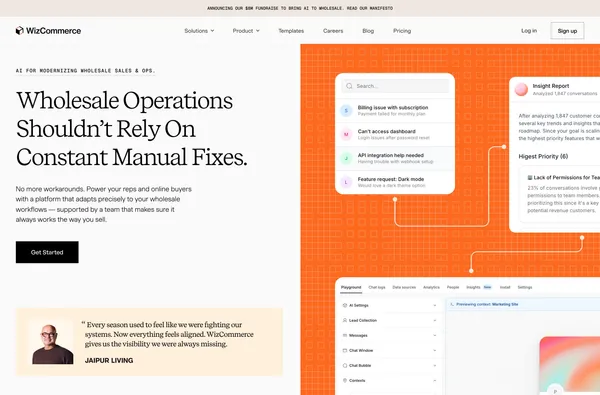
Task: Click icon before Previewing context banner
Action: 452,304
